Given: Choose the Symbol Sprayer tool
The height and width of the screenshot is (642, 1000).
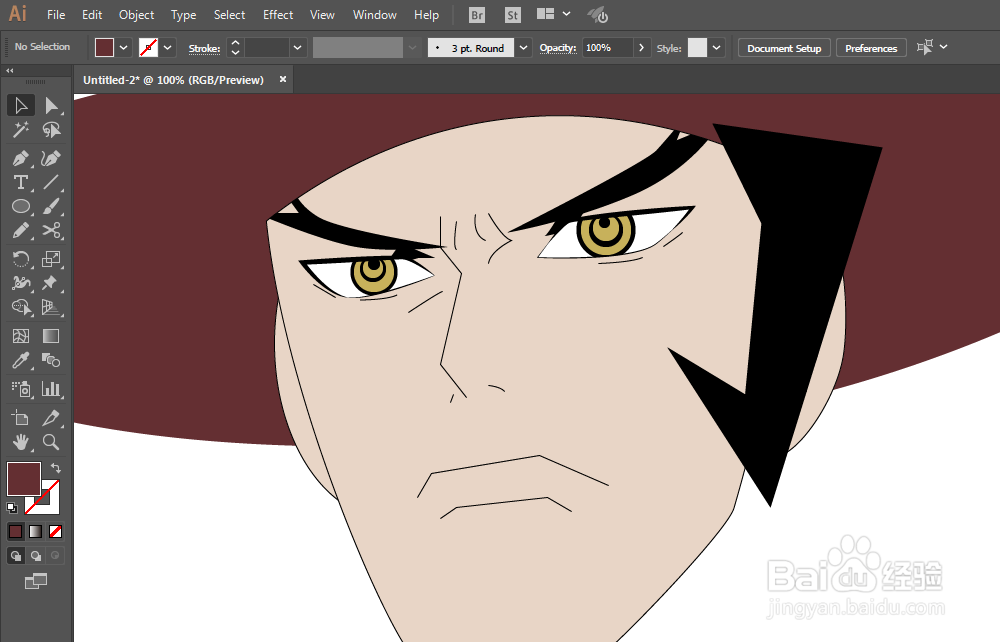Looking at the screenshot, I should 20,389.
